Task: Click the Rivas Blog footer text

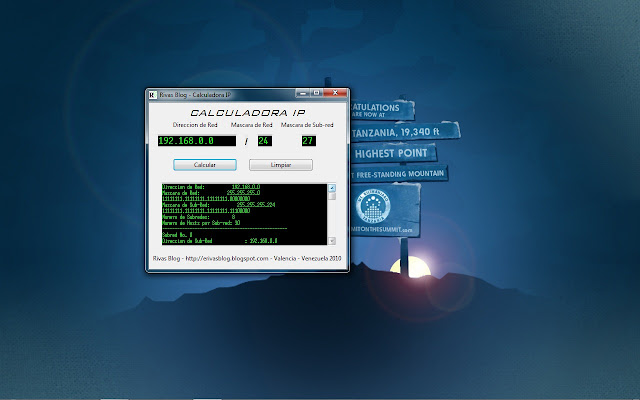Action: tap(247, 258)
